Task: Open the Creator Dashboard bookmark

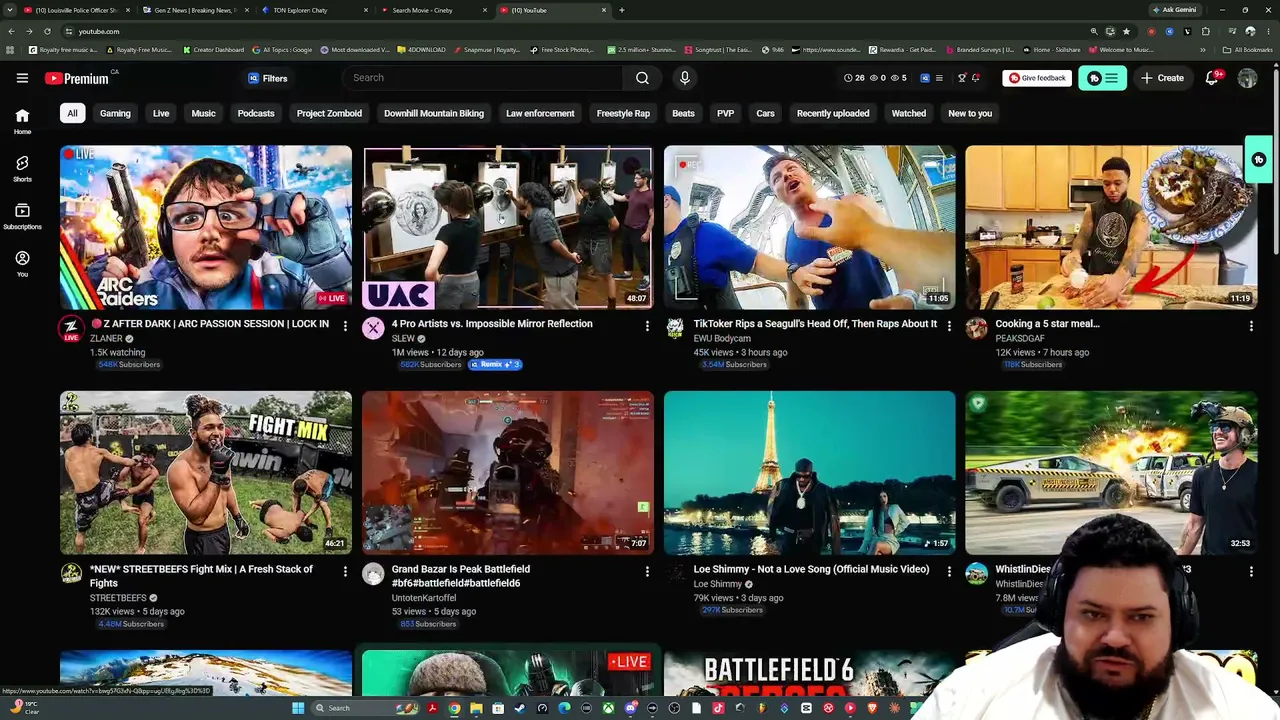Action: point(213,50)
